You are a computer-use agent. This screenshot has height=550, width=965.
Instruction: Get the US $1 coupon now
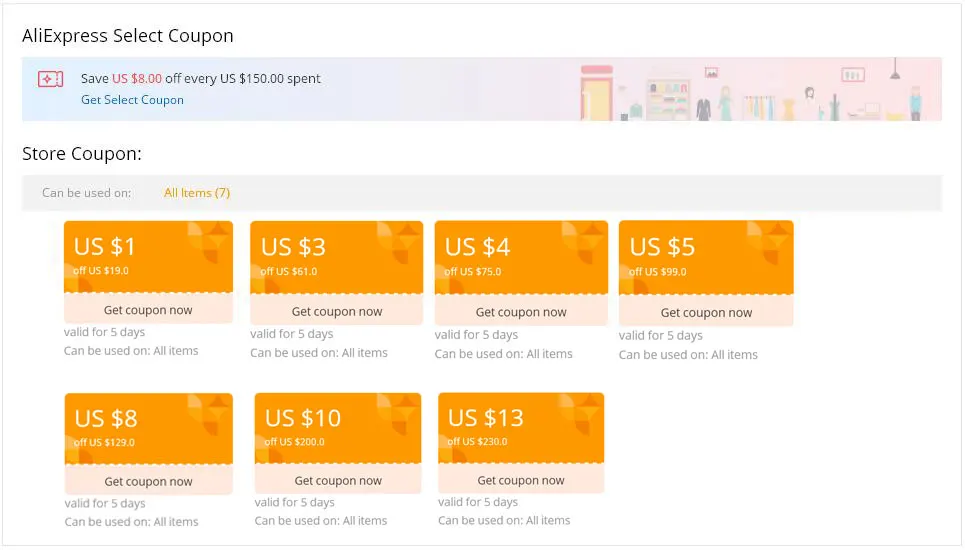(x=148, y=310)
